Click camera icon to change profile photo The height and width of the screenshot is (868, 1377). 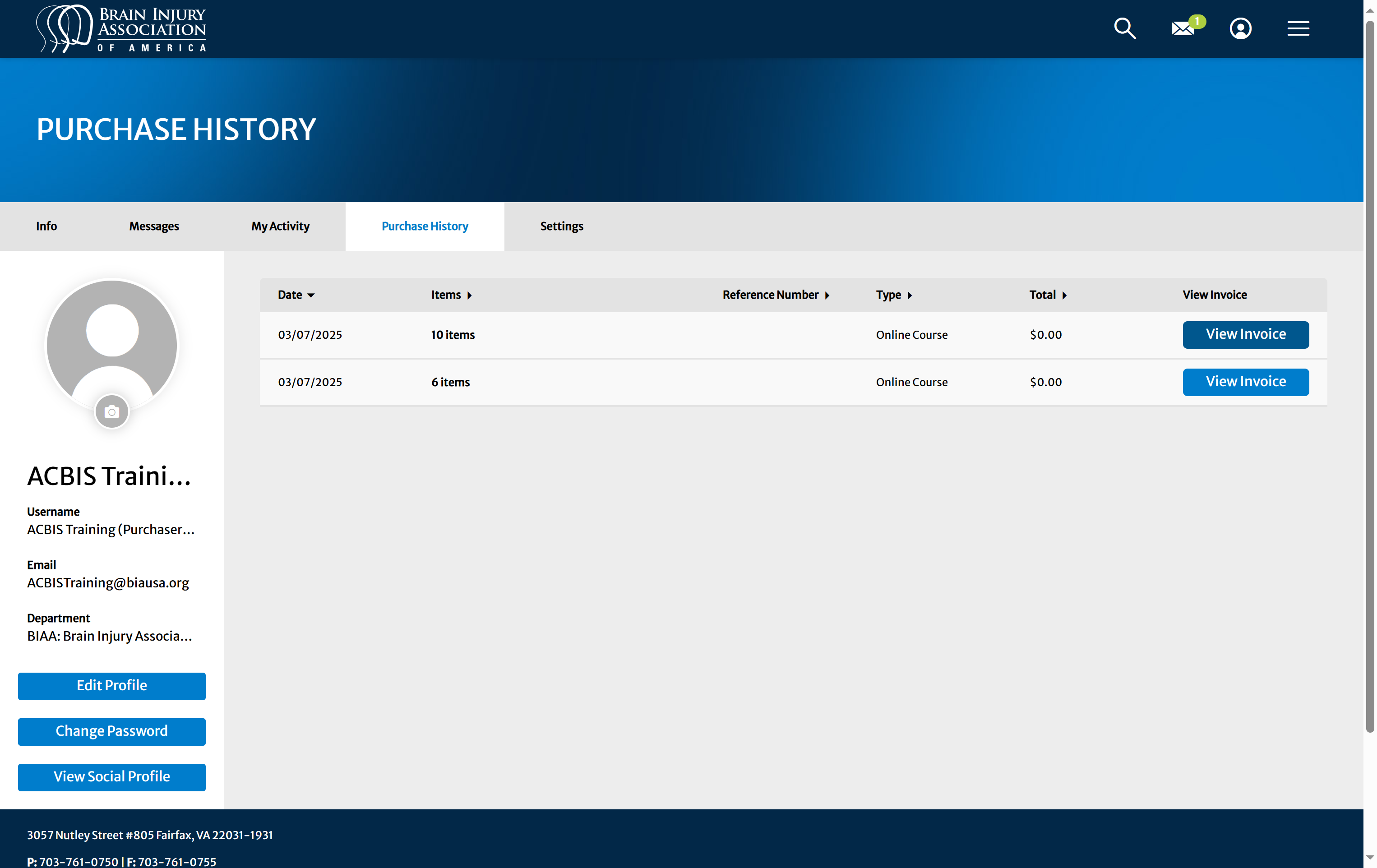111,411
